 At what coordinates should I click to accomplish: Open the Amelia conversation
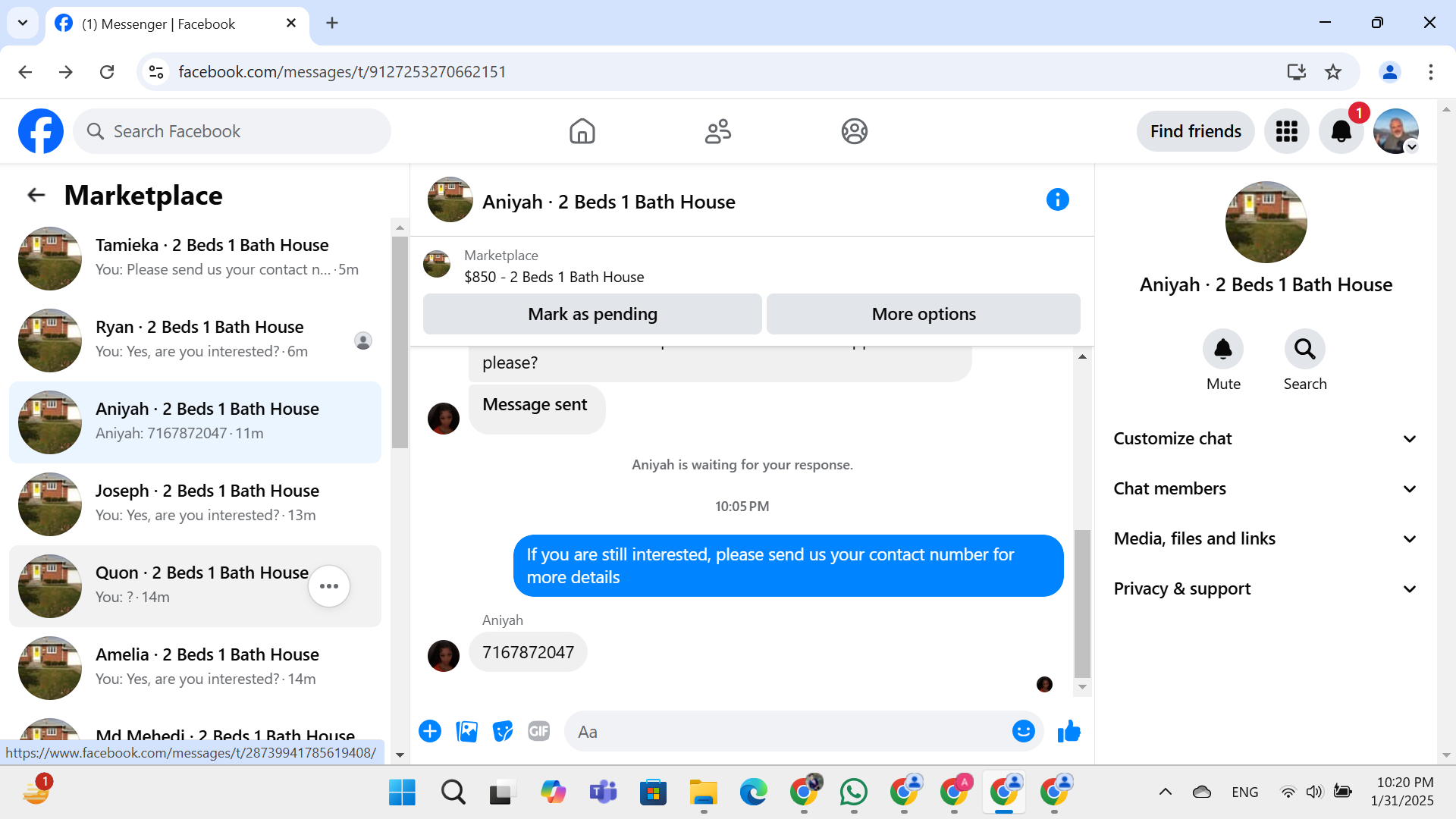click(195, 668)
